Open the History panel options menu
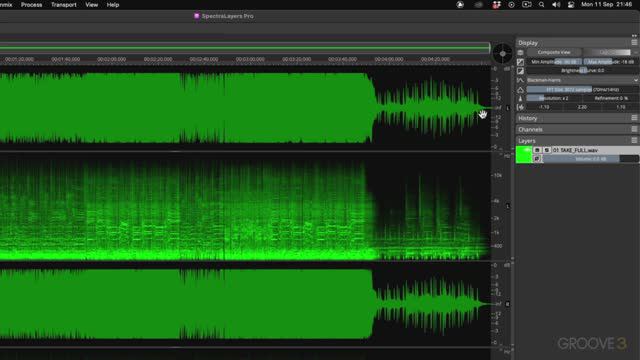The height and width of the screenshot is (360, 640). click(634, 118)
